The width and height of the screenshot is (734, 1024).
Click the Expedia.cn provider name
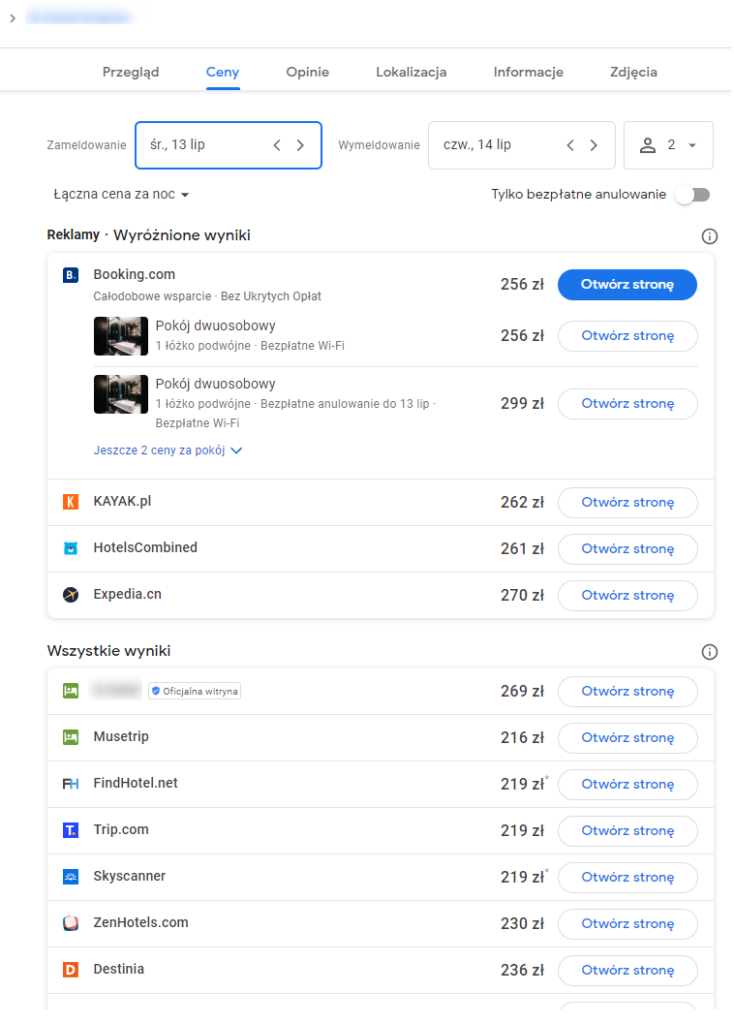point(127,594)
